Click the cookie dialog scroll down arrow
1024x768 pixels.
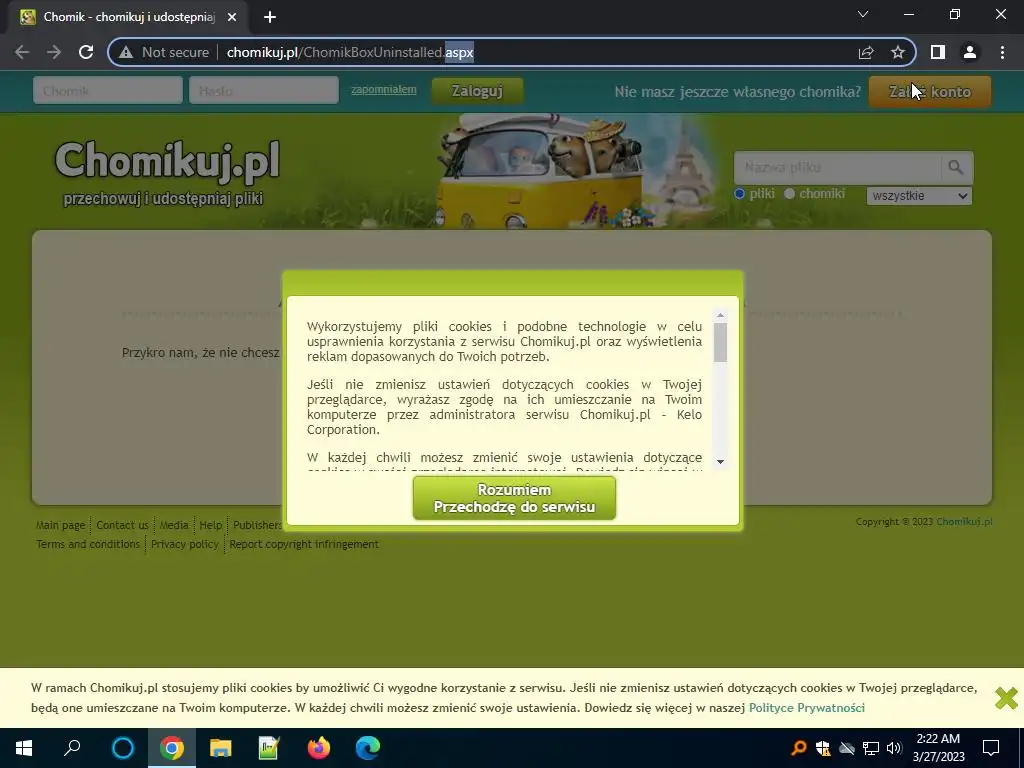click(720, 462)
